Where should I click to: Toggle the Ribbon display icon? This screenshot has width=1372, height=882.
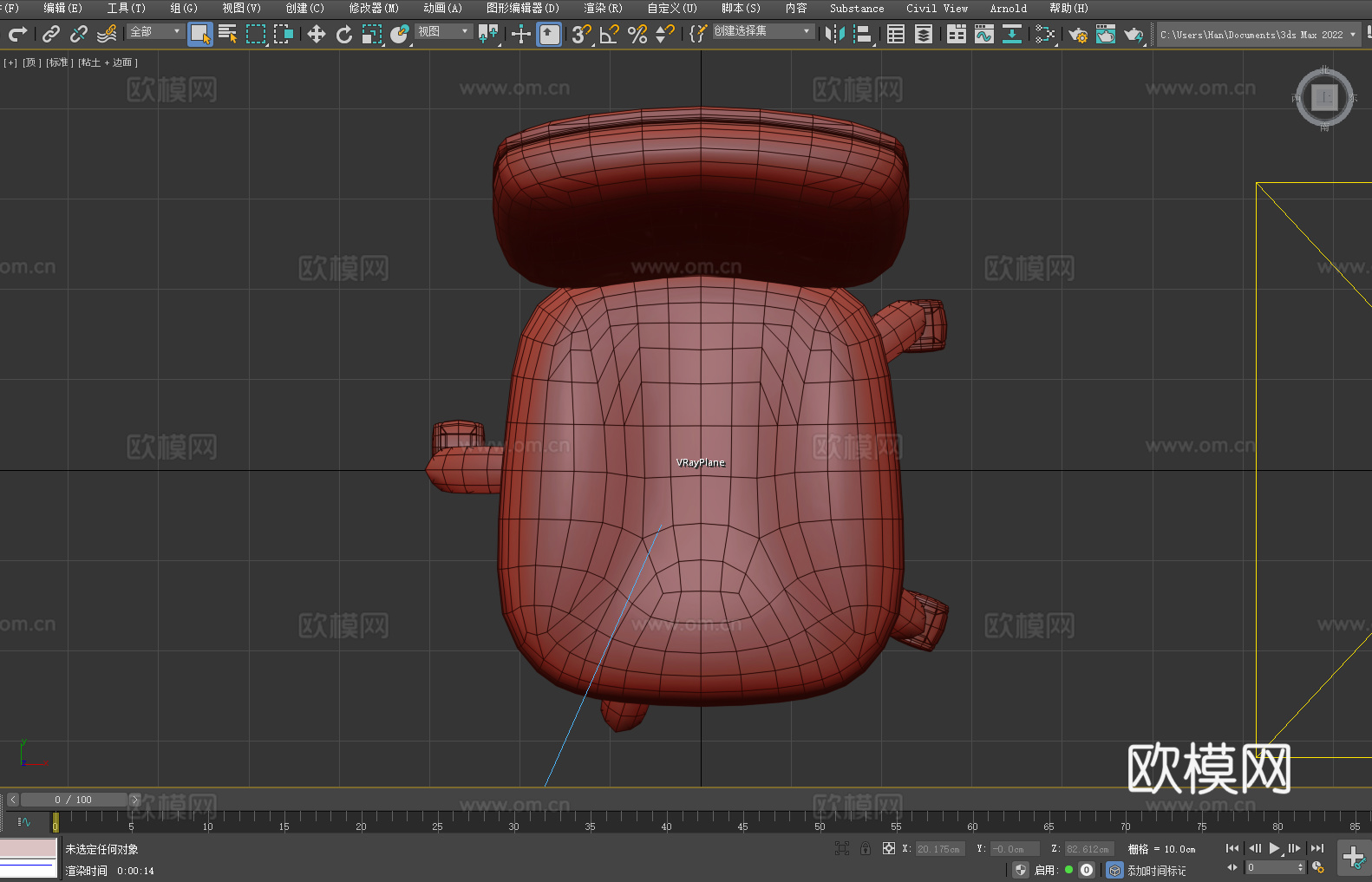(957, 34)
